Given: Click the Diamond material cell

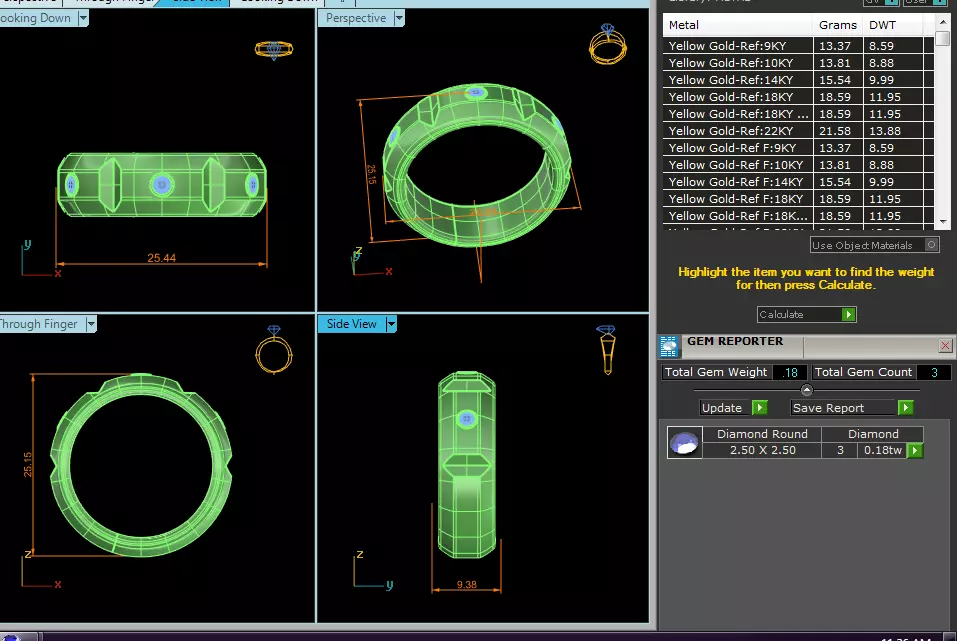Looking at the screenshot, I should [873, 434].
